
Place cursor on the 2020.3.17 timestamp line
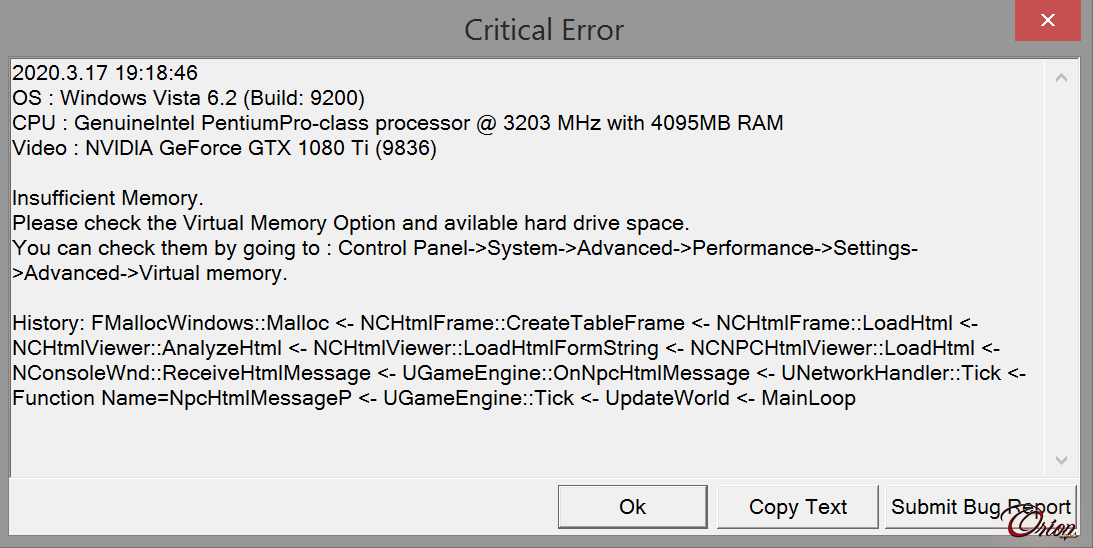click(105, 73)
